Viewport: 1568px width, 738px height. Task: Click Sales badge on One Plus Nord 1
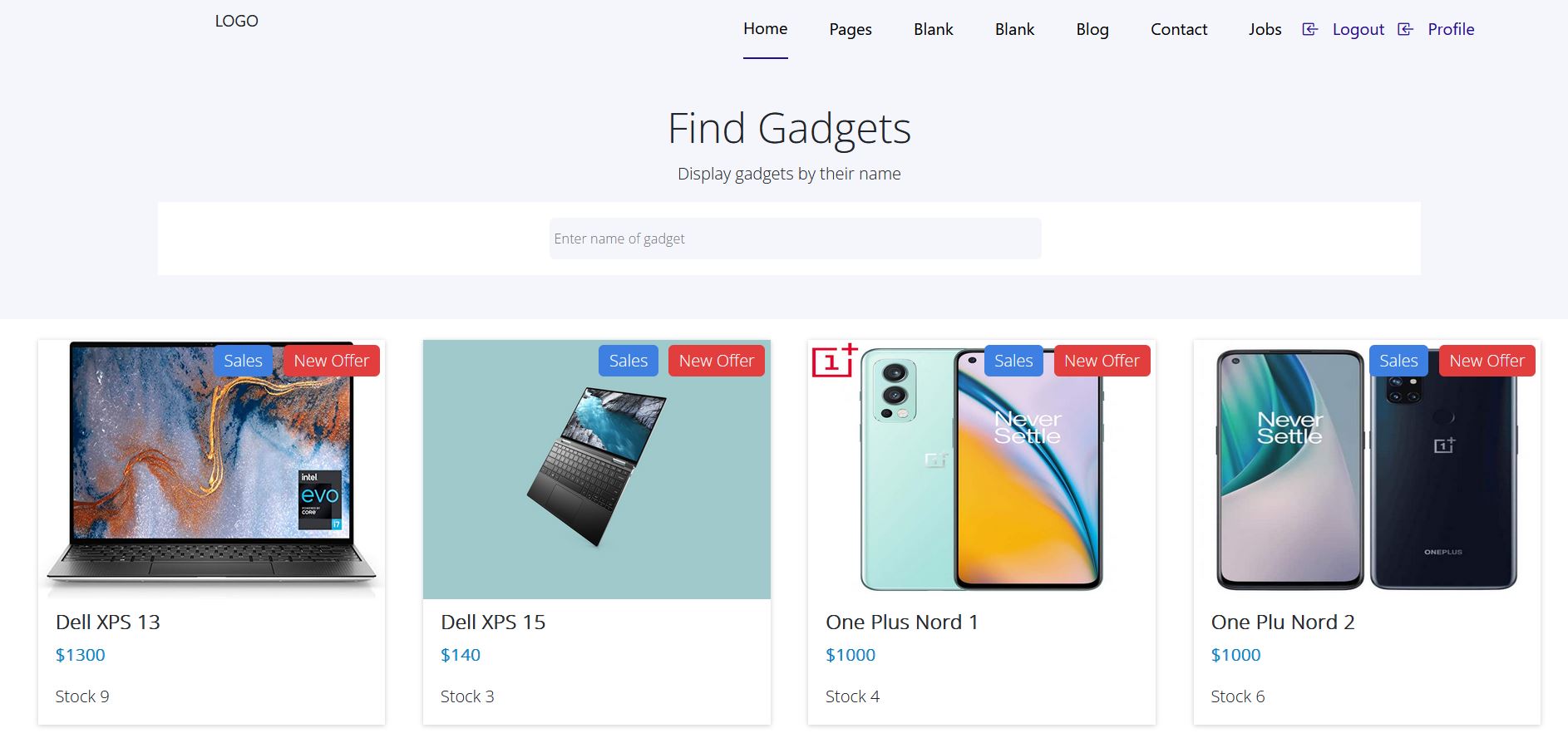tap(1013, 361)
